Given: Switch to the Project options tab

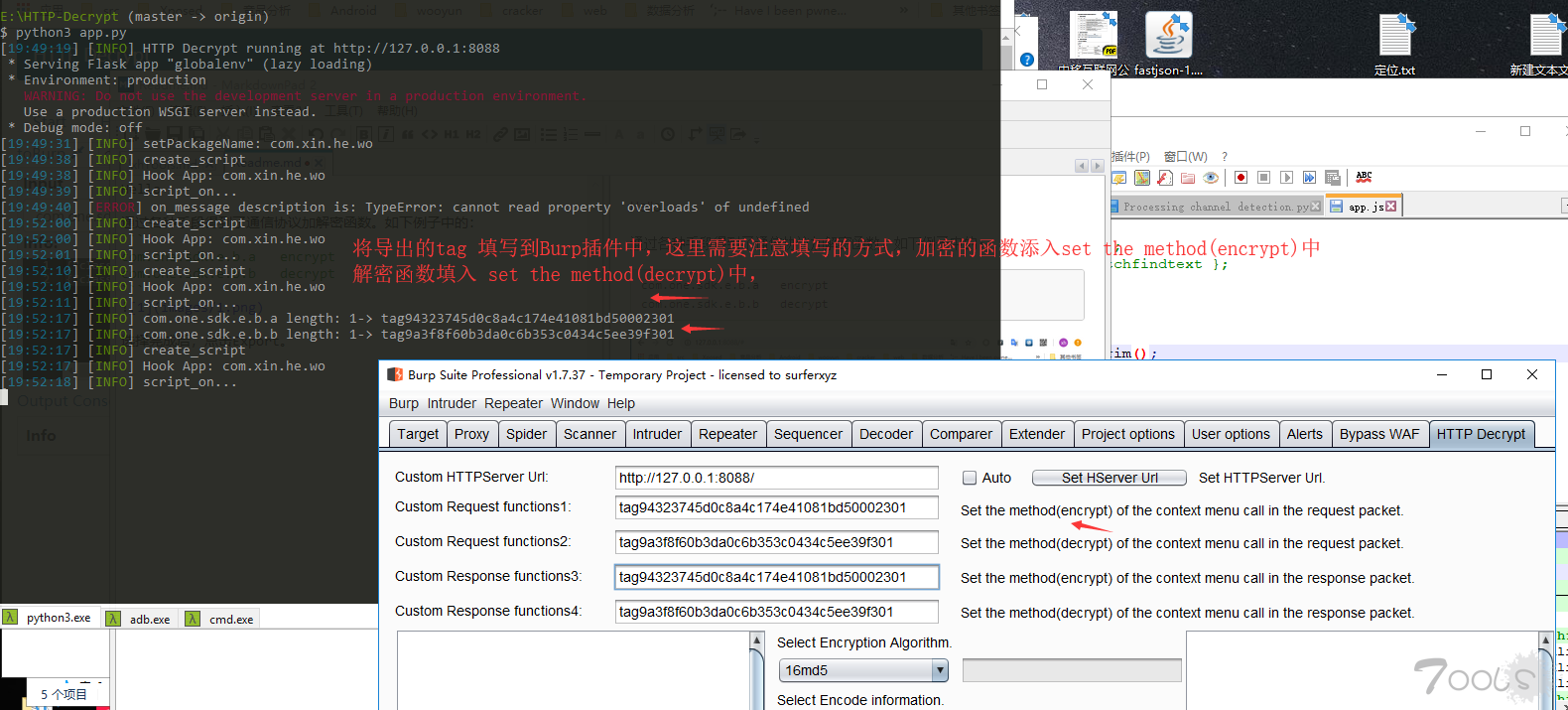Looking at the screenshot, I should [x=1128, y=434].
